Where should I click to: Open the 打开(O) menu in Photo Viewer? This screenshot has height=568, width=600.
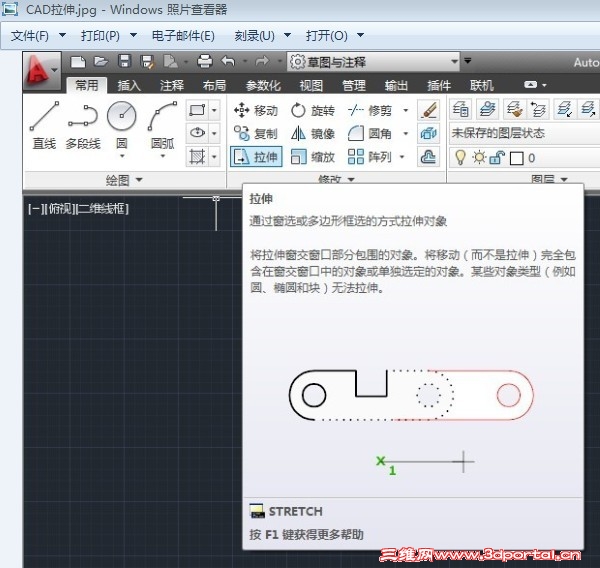pyautogui.click(x=335, y=36)
